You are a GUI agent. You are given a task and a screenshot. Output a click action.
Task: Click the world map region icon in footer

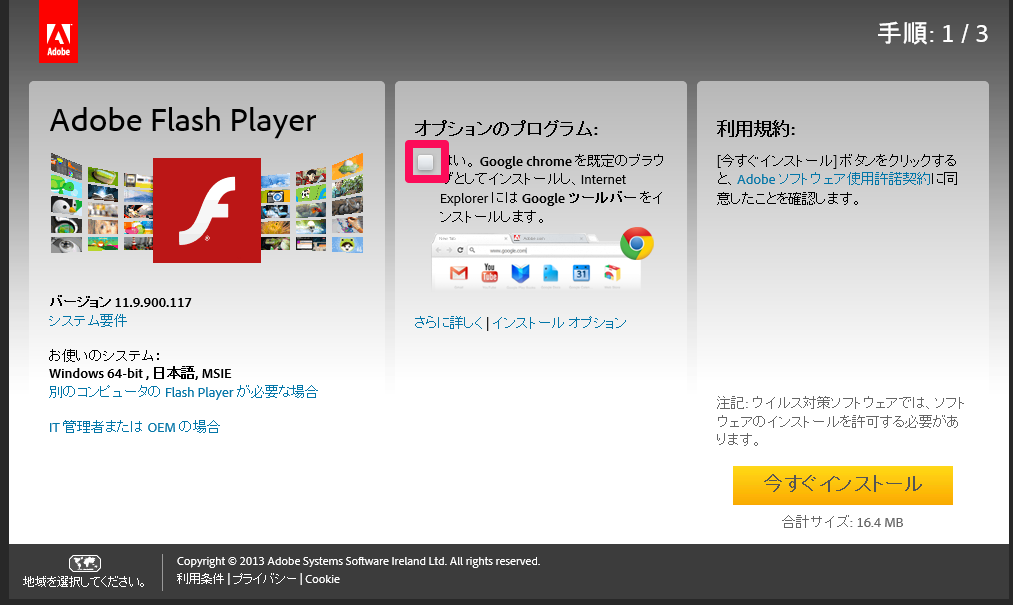[x=84, y=563]
